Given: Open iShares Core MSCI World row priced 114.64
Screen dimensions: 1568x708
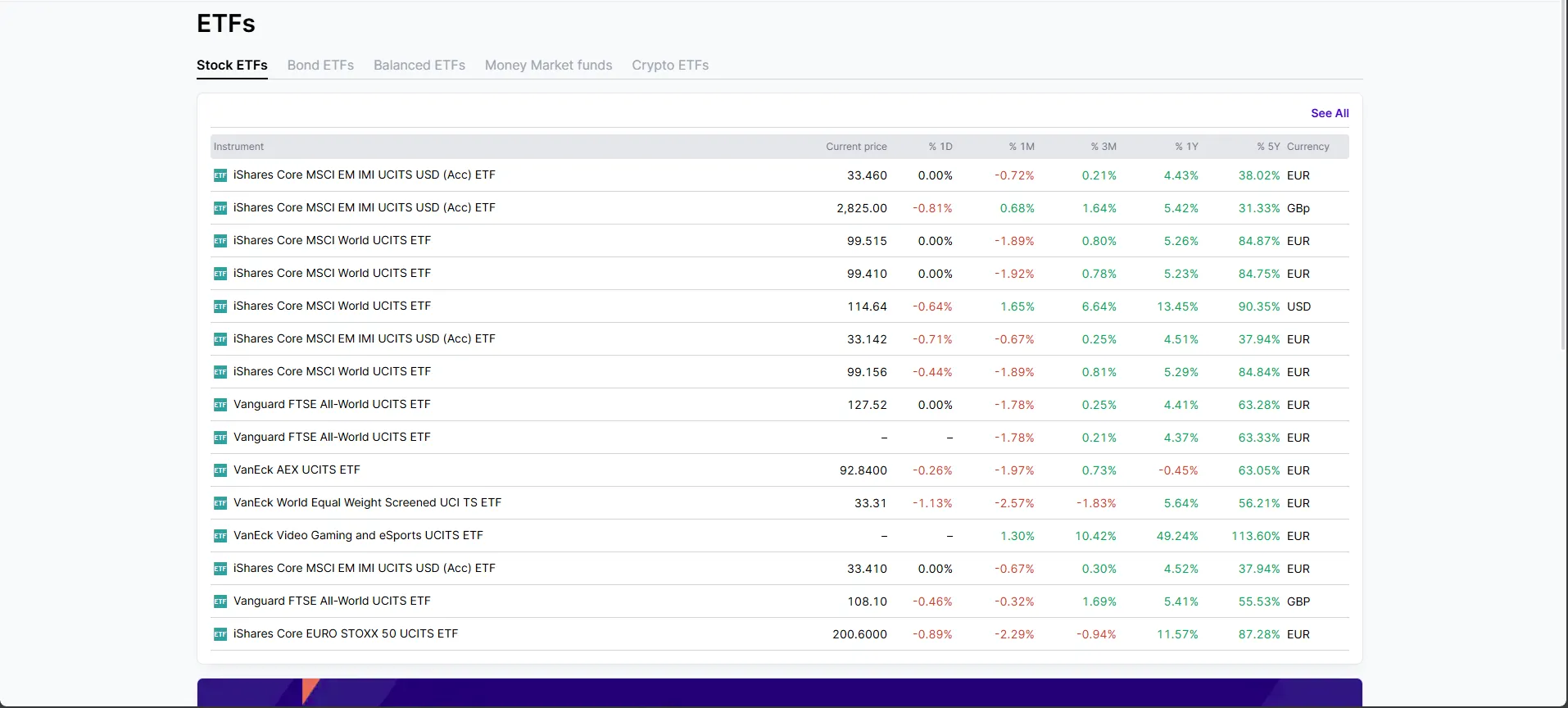Looking at the screenshot, I should pyautogui.click(x=332, y=306).
